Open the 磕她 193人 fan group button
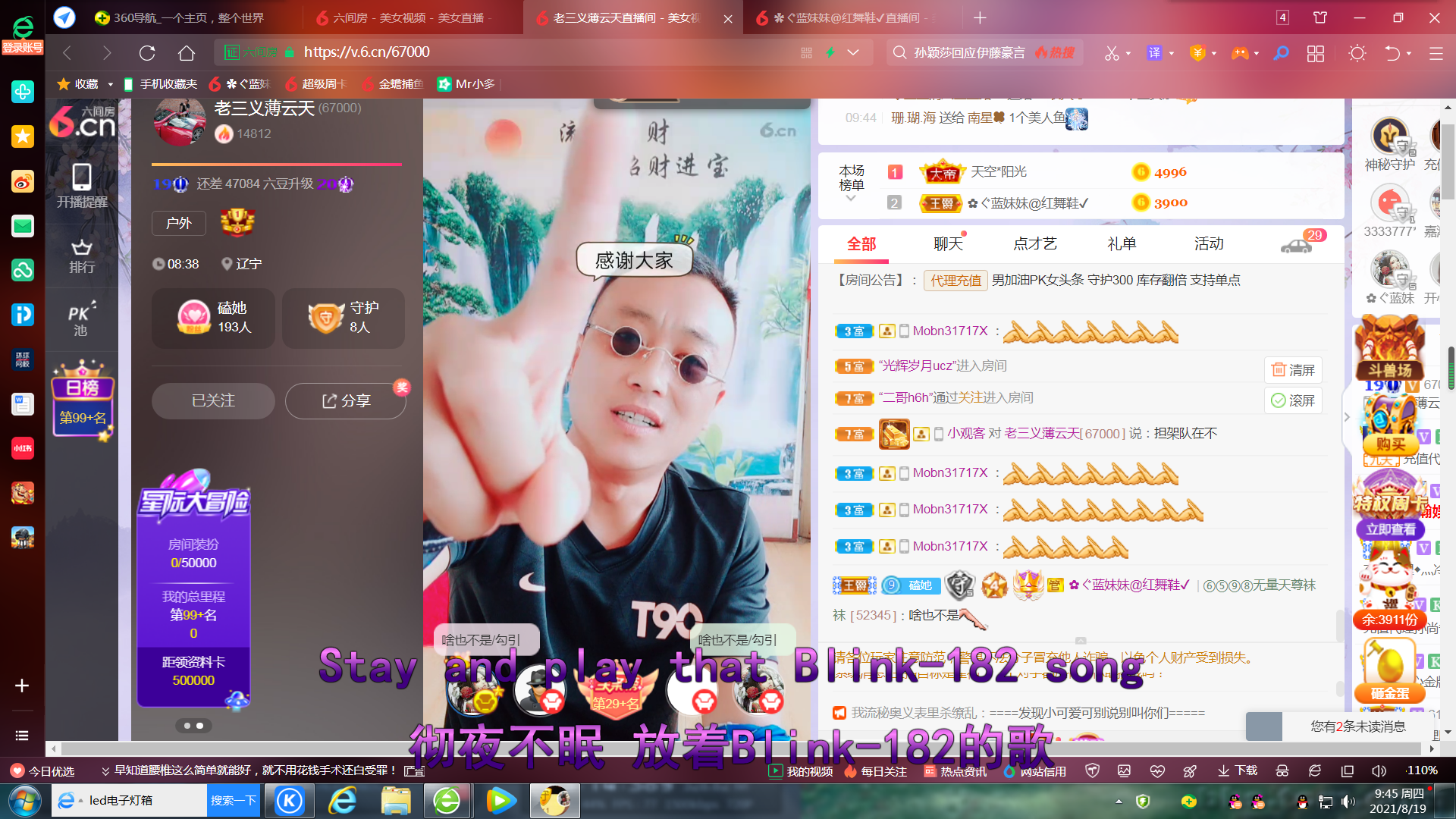Image resolution: width=1456 pixels, height=819 pixels. [x=213, y=318]
